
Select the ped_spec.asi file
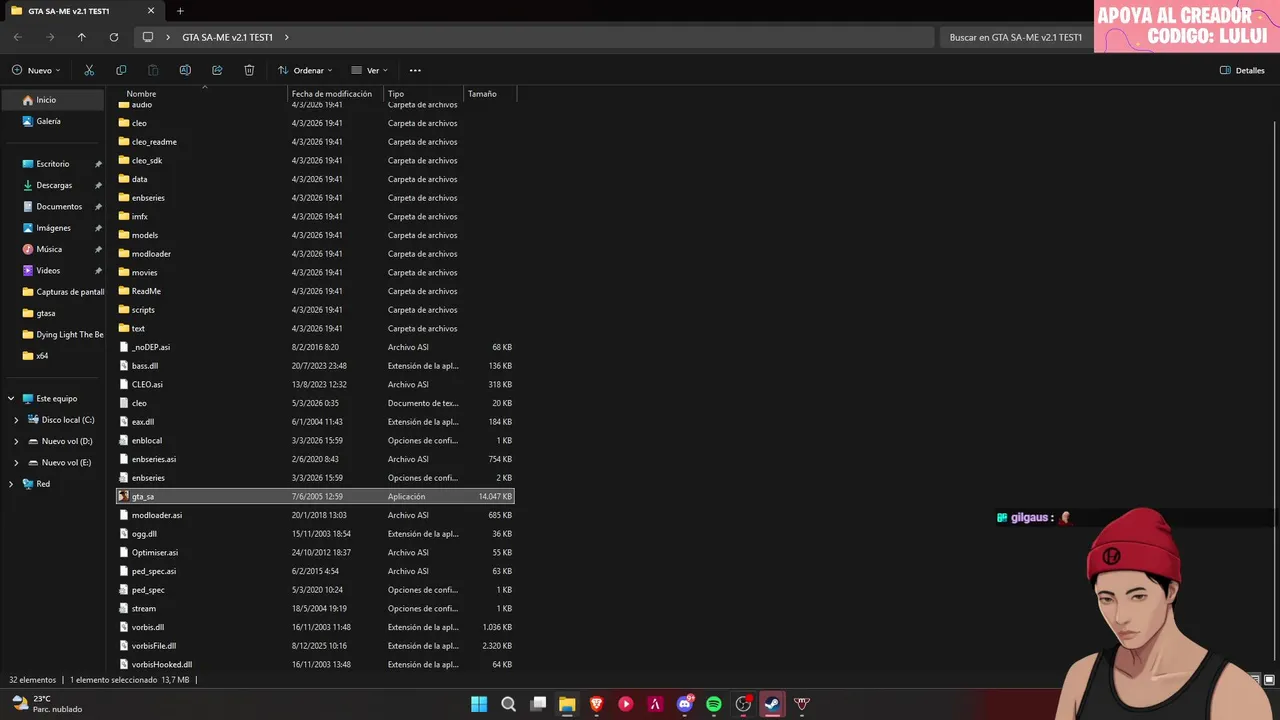[x=315, y=571]
